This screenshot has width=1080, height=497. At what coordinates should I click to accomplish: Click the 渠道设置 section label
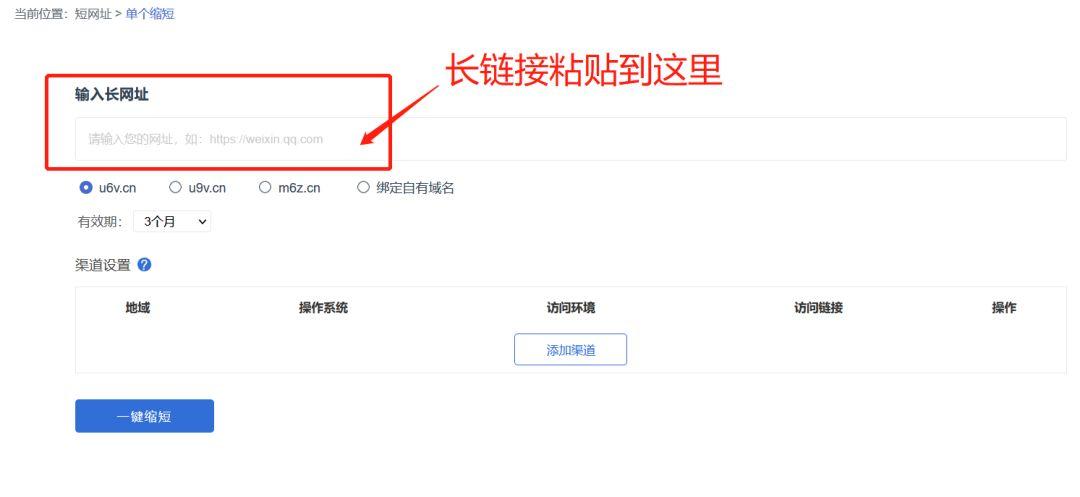coord(103,265)
